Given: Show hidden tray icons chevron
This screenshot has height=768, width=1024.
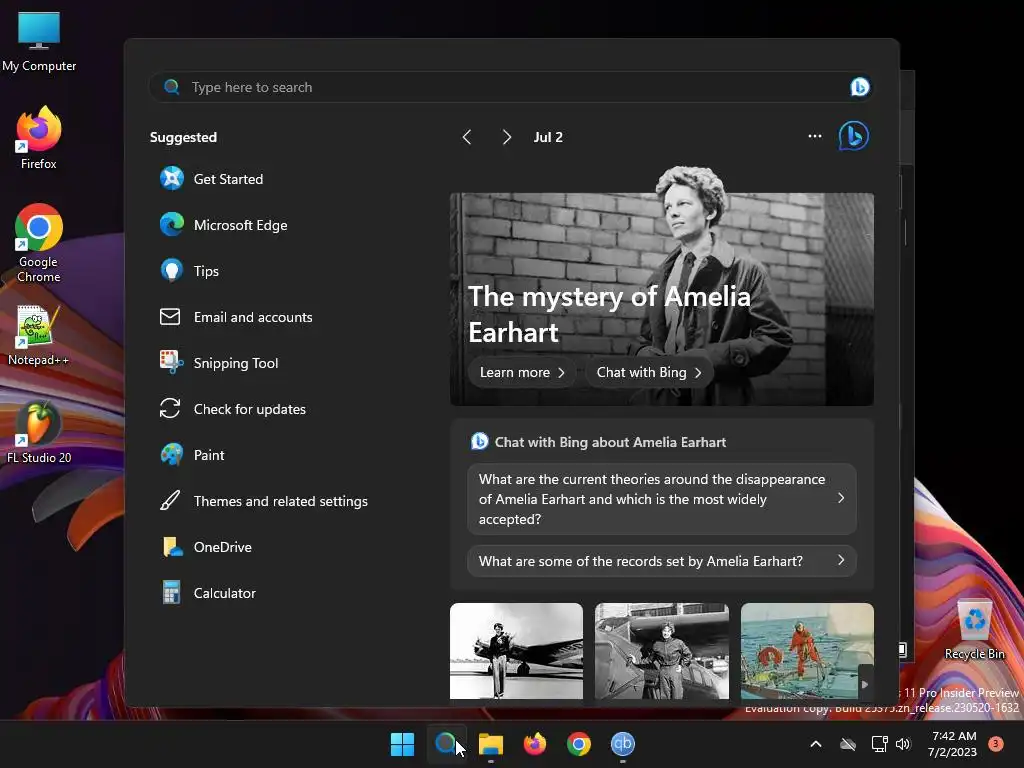Looking at the screenshot, I should coord(816,744).
